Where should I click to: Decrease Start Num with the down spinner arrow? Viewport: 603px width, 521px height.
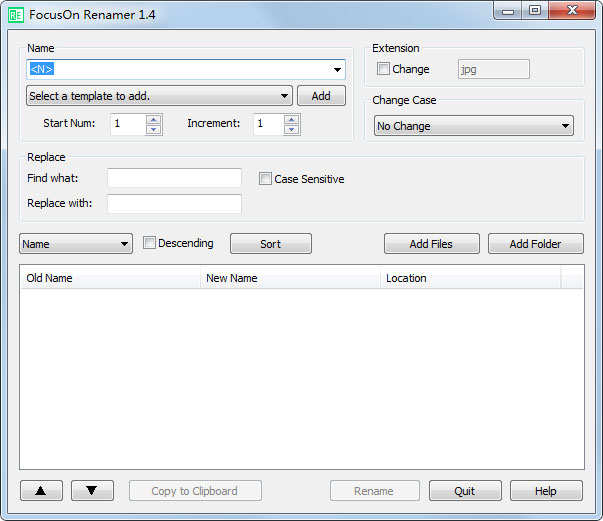[154, 130]
